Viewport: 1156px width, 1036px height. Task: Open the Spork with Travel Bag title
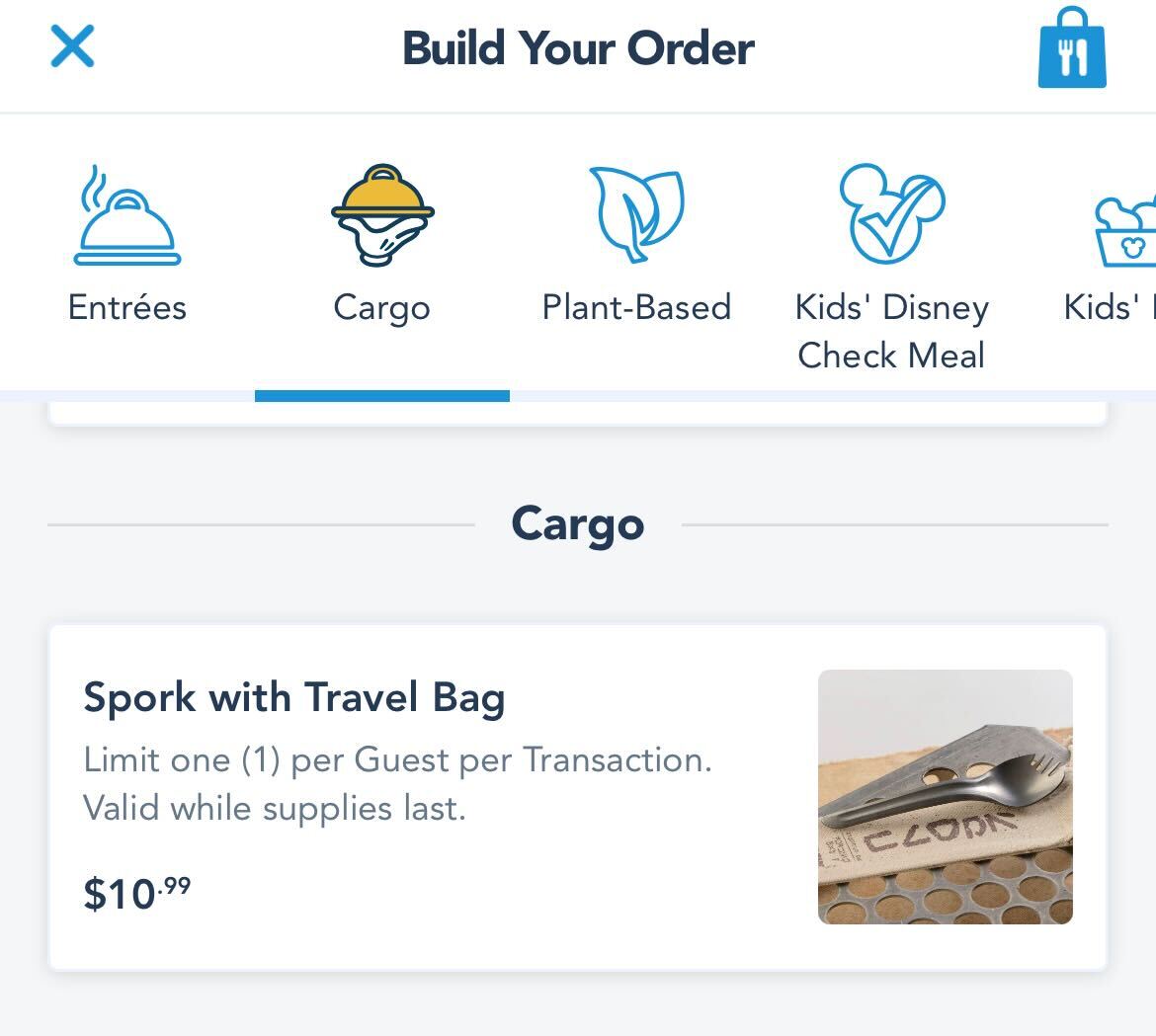(x=294, y=697)
